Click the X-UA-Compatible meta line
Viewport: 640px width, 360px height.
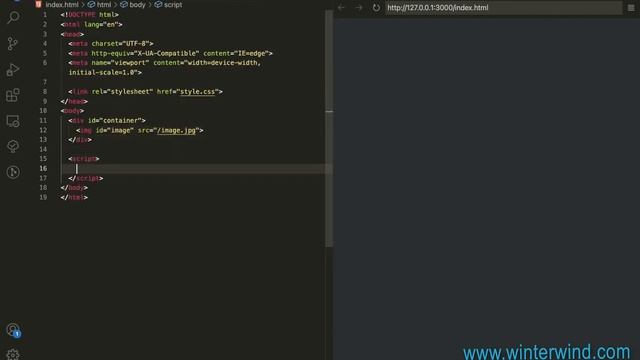(x=170, y=53)
